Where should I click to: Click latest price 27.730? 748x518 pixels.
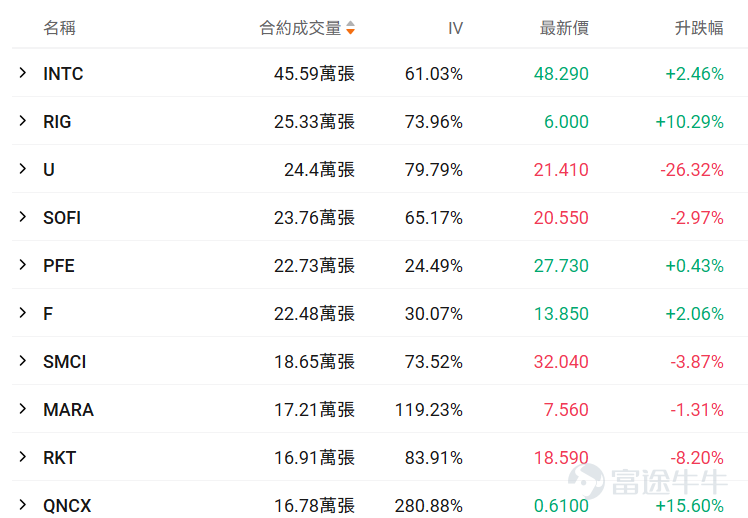coord(561,266)
